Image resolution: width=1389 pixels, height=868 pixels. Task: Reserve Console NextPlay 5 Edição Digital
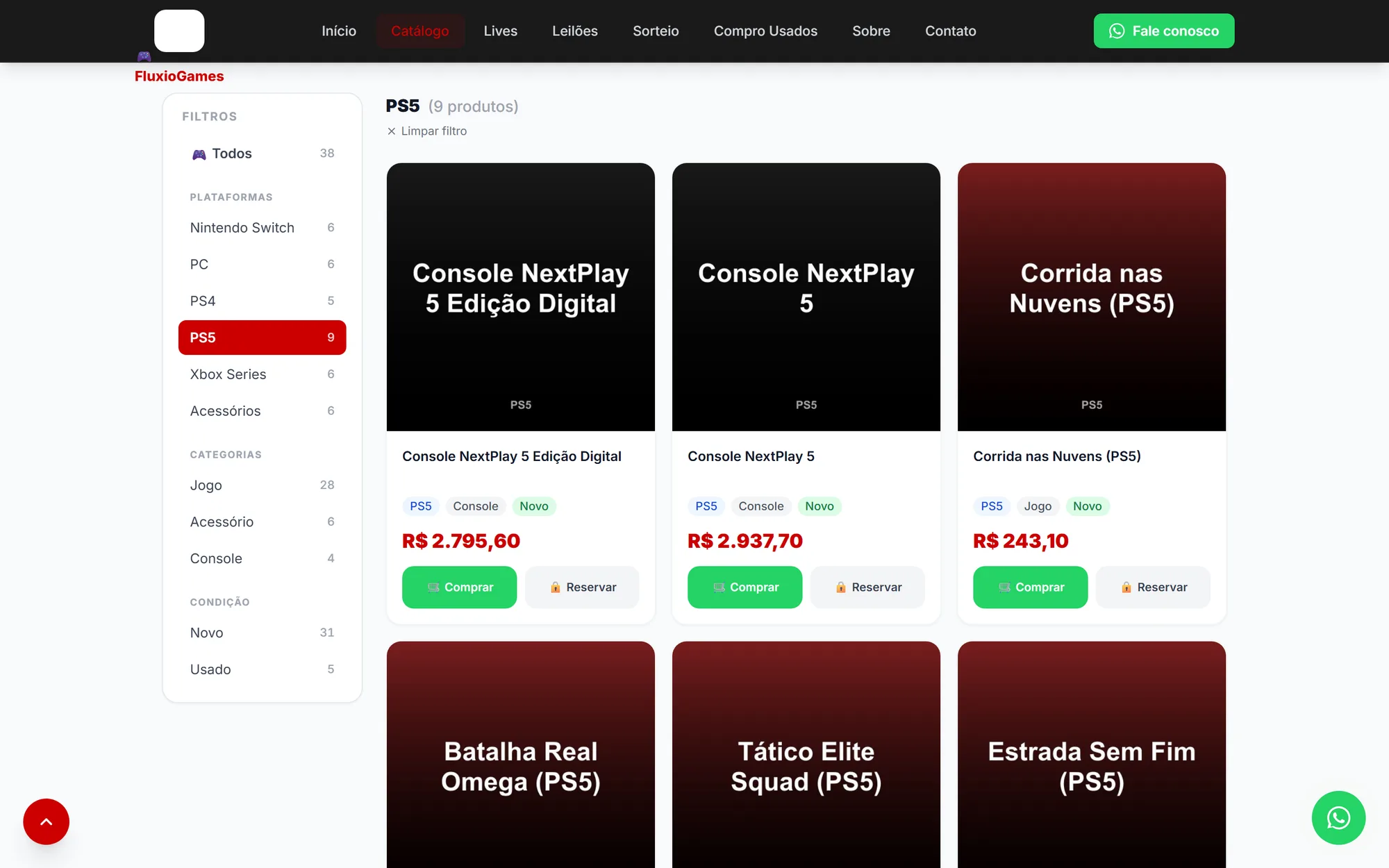point(582,587)
